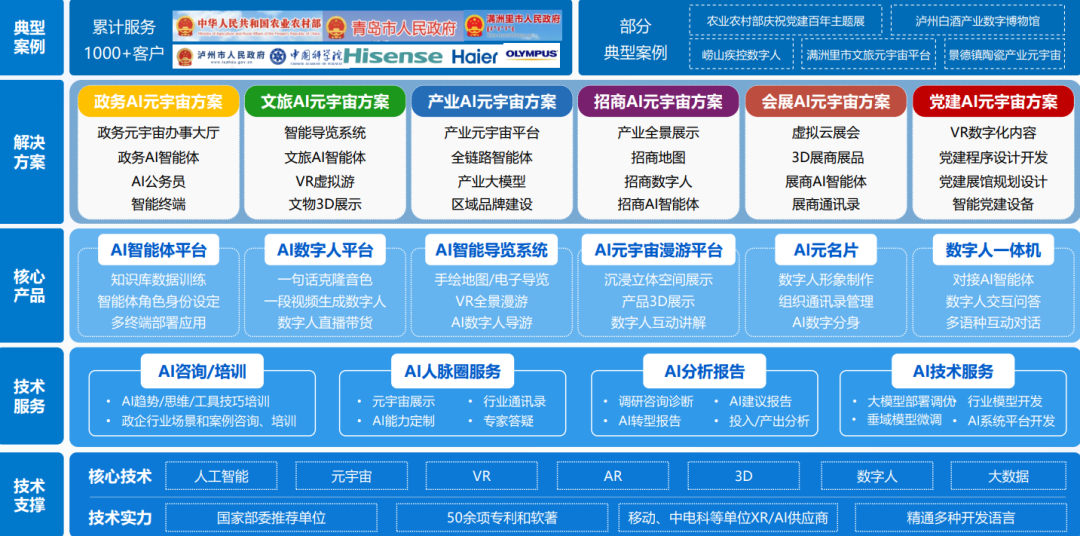Click the text 专家答疑
Image resolution: width=1080 pixels, height=536 pixels.
click(x=508, y=420)
